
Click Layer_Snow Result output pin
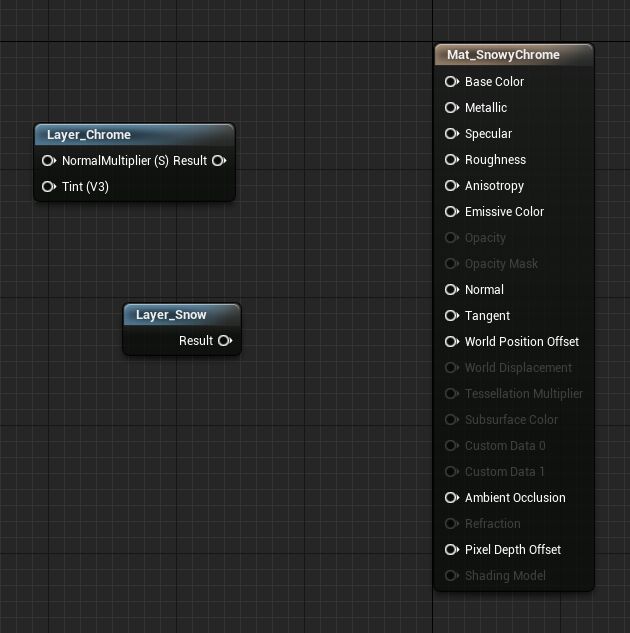(225, 341)
